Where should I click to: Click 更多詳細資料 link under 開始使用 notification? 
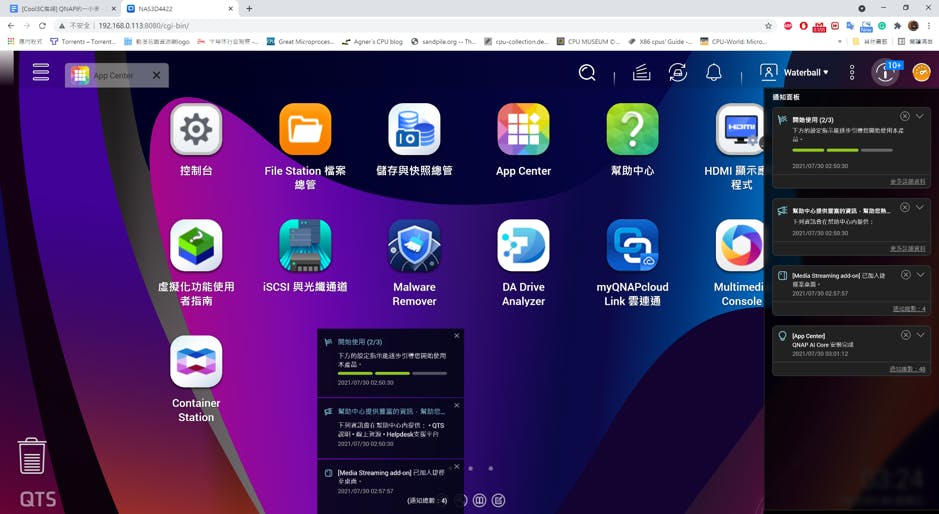pyautogui.click(x=907, y=182)
